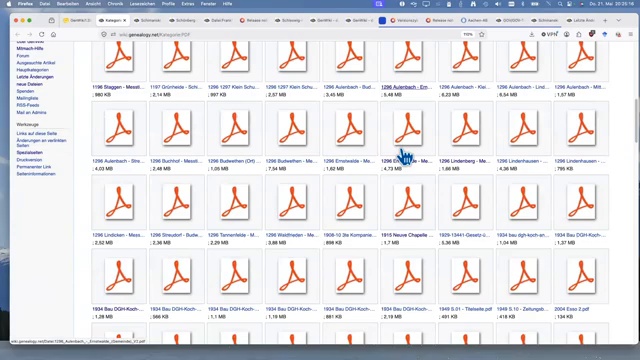Viewport: 640px width, 360px height.
Task: Close the Kategorie tab
Action: 124,20
